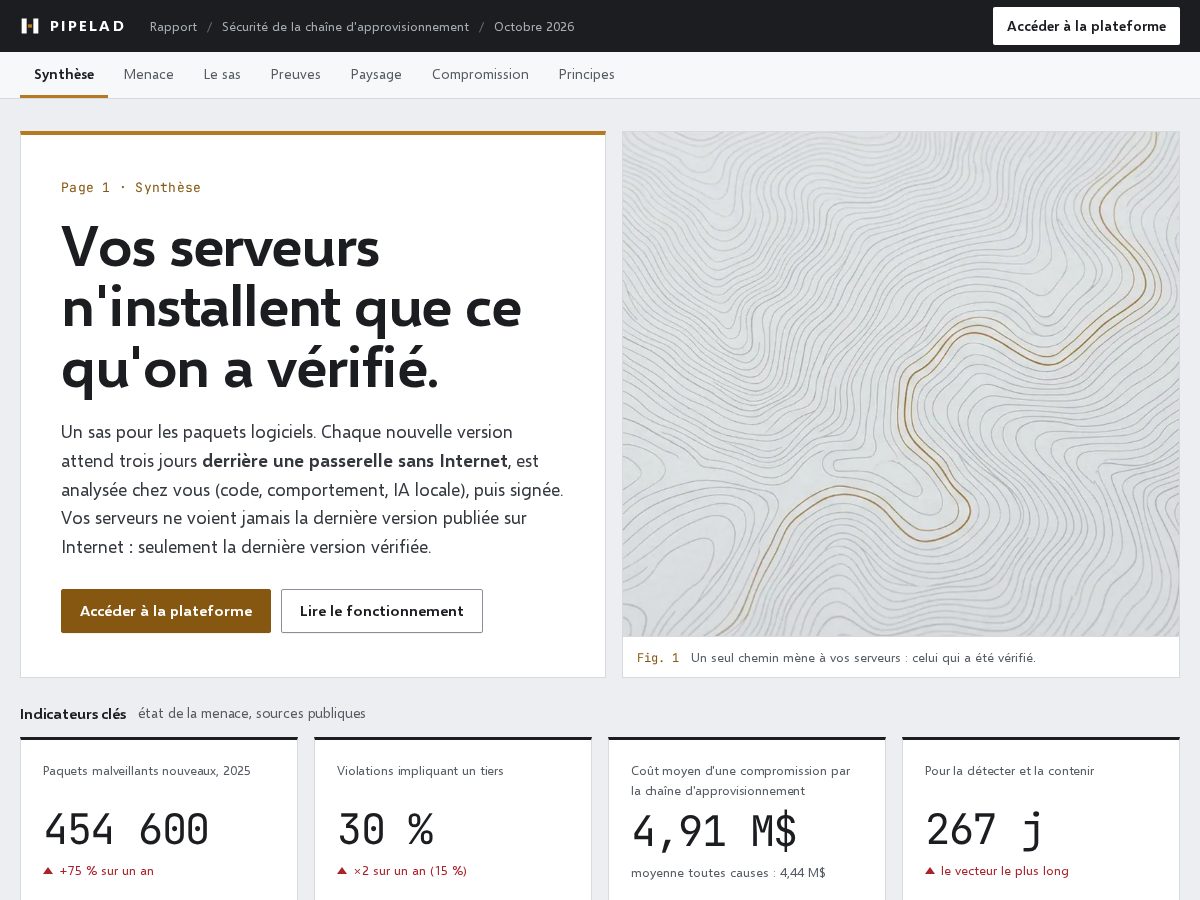Go to the Preuves tab
Image resolution: width=1200 pixels, height=900 pixels.
[295, 75]
